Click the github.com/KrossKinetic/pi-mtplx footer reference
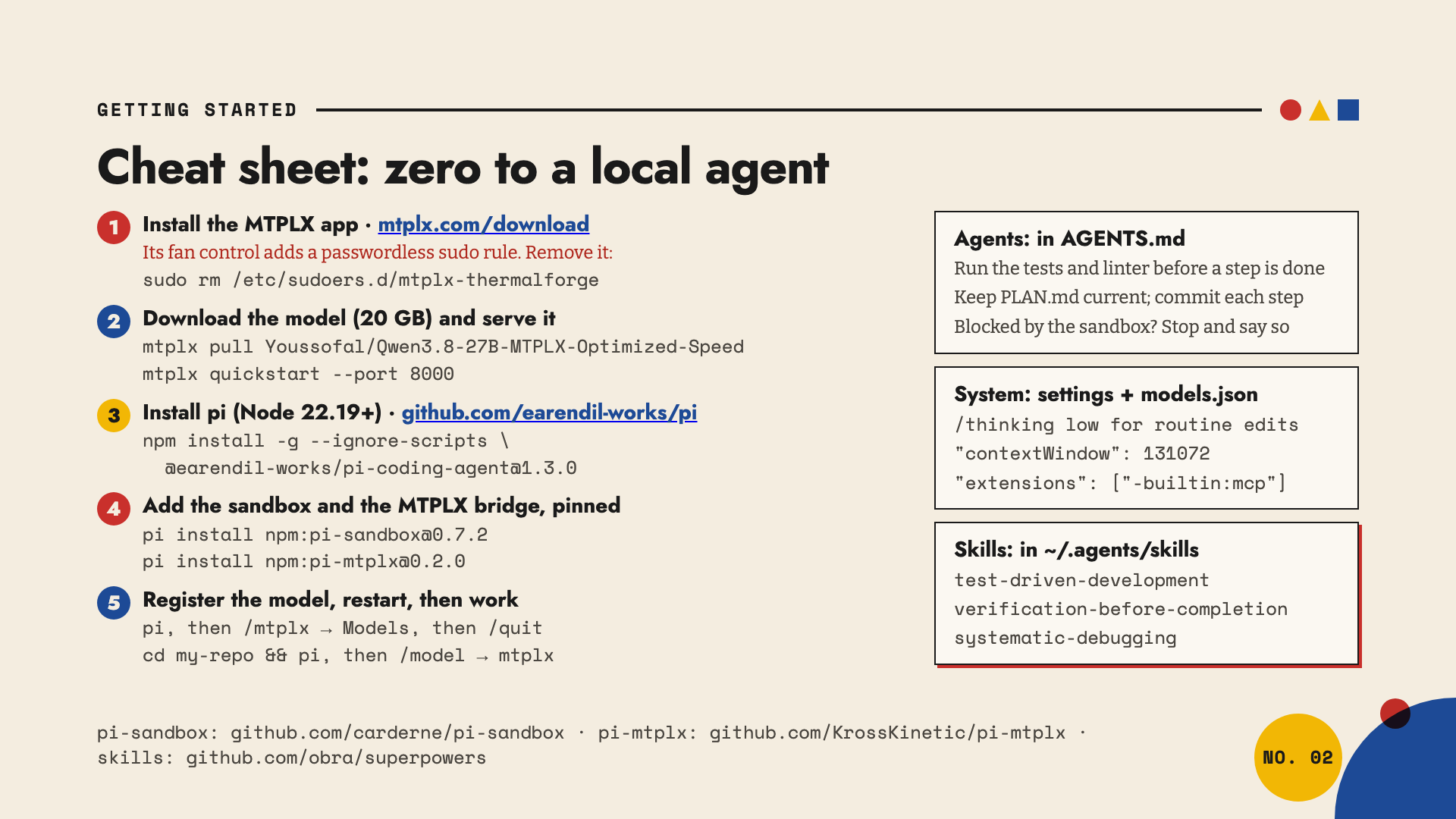1456x819 pixels. click(887, 733)
